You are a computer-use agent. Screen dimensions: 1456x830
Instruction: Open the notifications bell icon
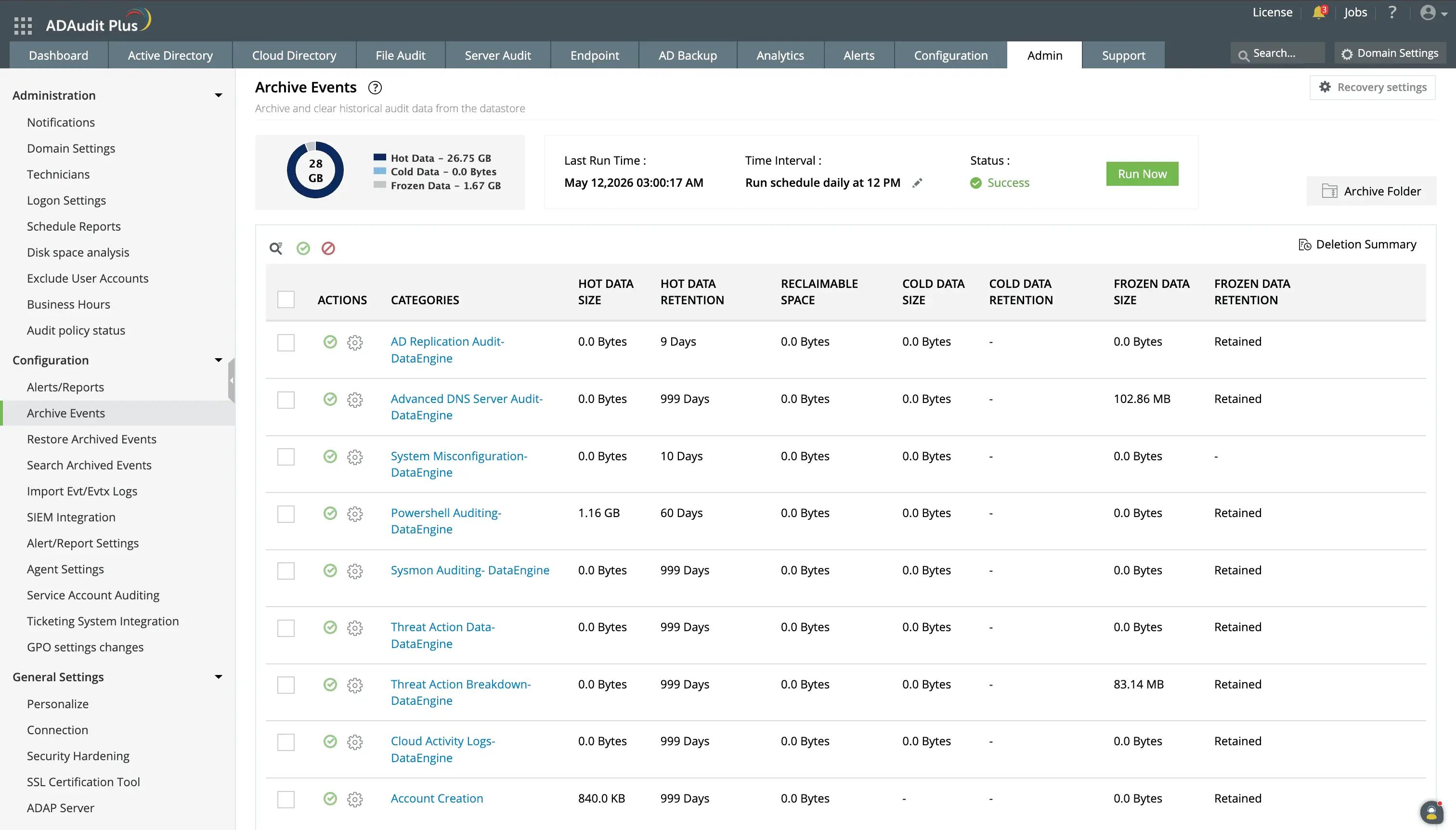point(1319,13)
